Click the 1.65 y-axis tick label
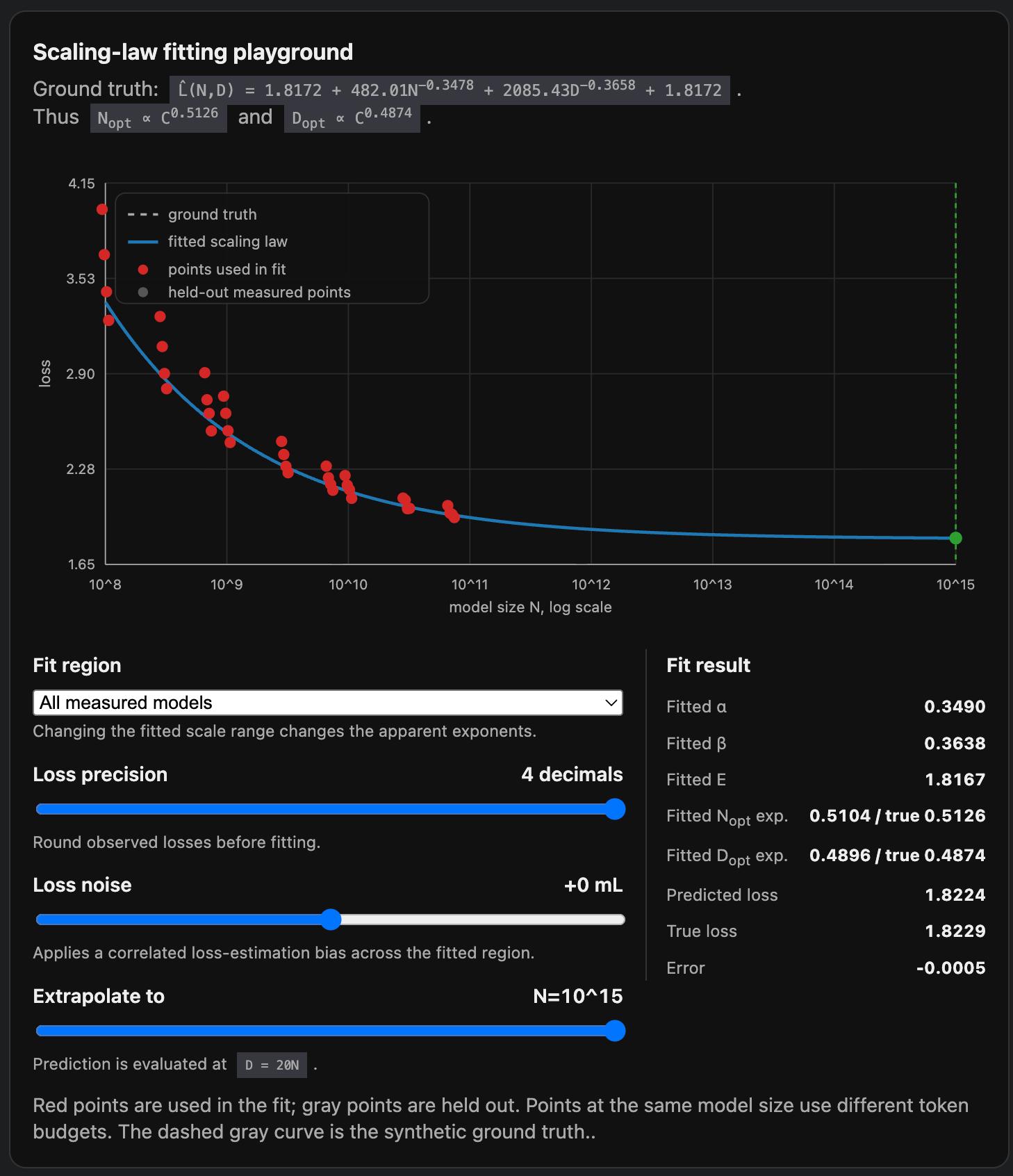This screenshot has width=1013, height=1176. click(81, 564)
